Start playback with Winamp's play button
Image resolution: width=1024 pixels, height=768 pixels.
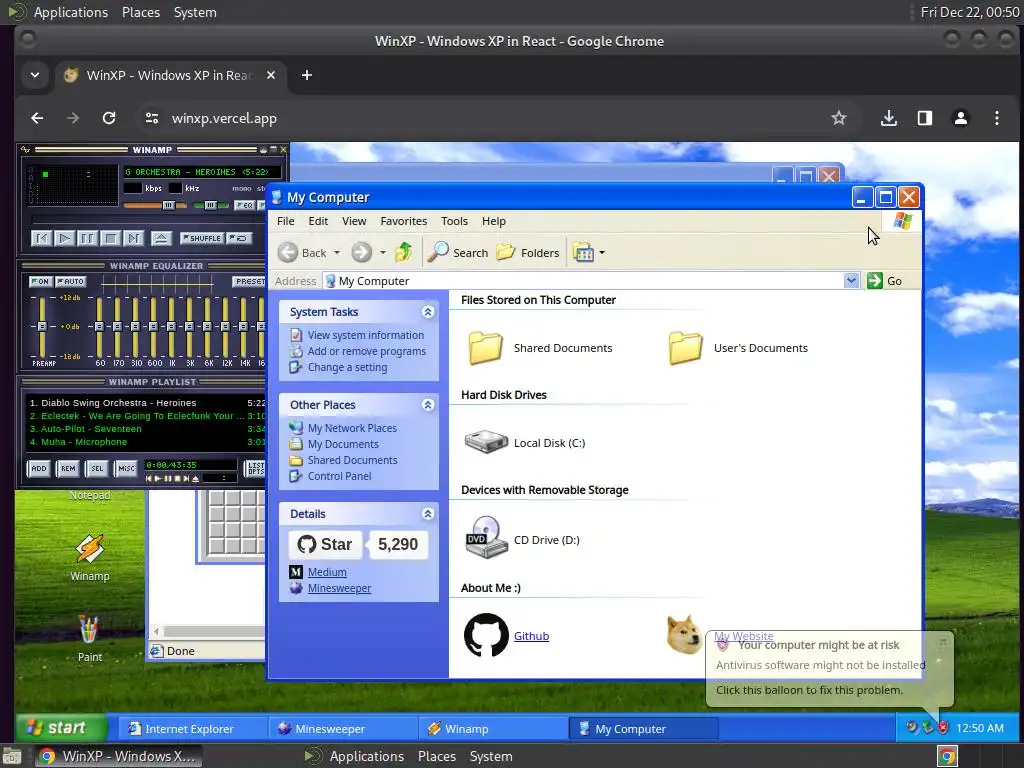64,238
